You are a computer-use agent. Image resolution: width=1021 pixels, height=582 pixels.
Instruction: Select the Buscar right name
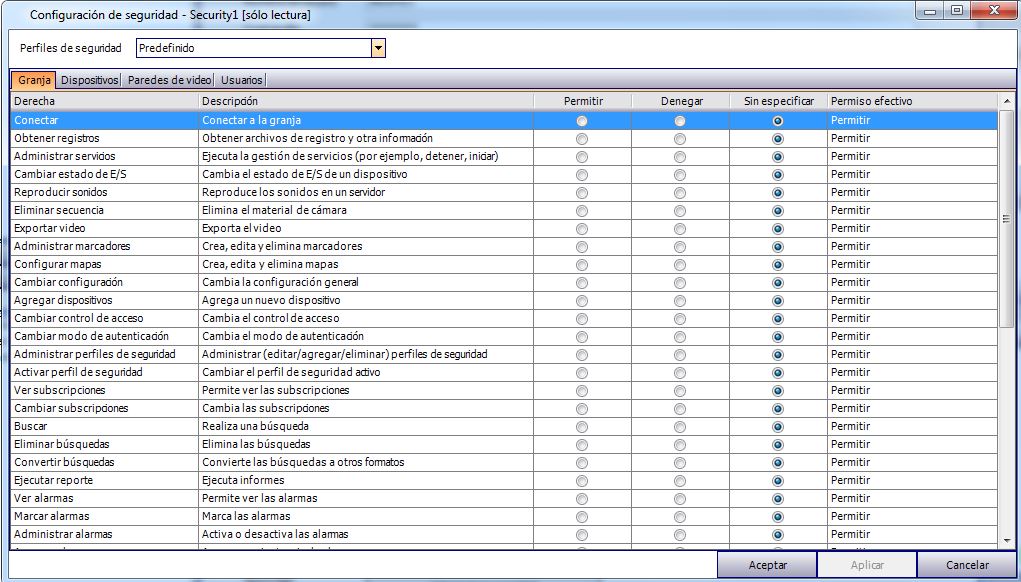click(x=31, y=426)
